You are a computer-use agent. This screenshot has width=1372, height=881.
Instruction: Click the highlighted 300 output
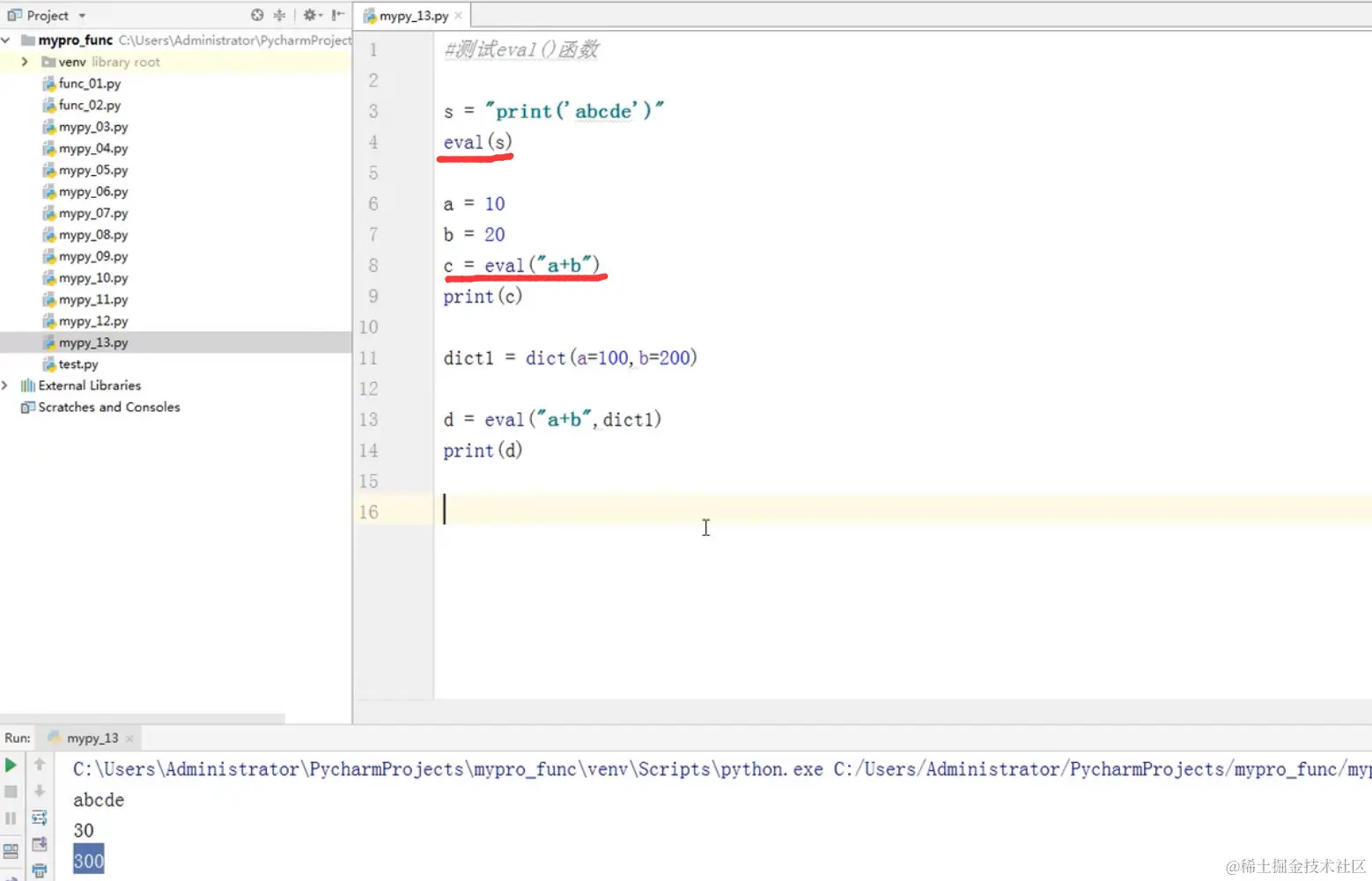88,861
